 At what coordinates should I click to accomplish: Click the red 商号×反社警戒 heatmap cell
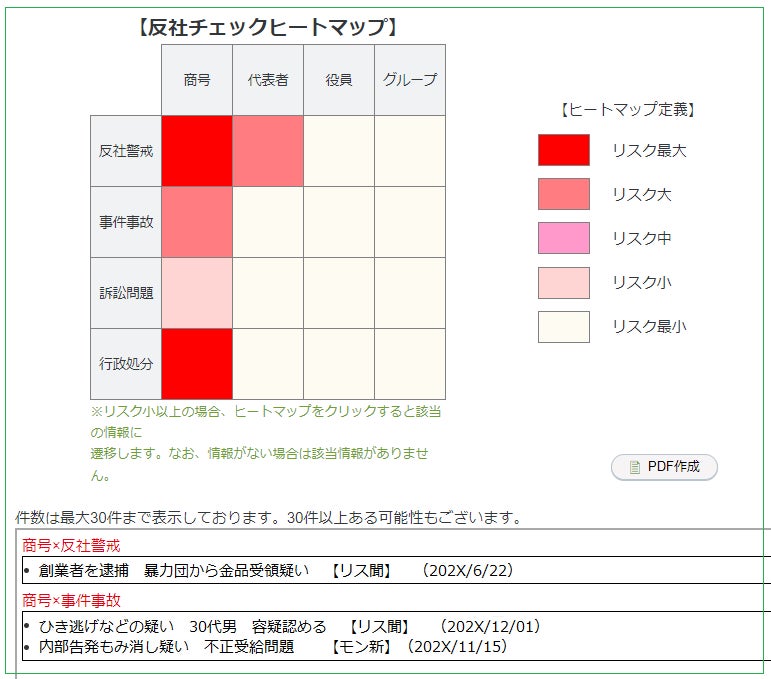click(197, 151)
